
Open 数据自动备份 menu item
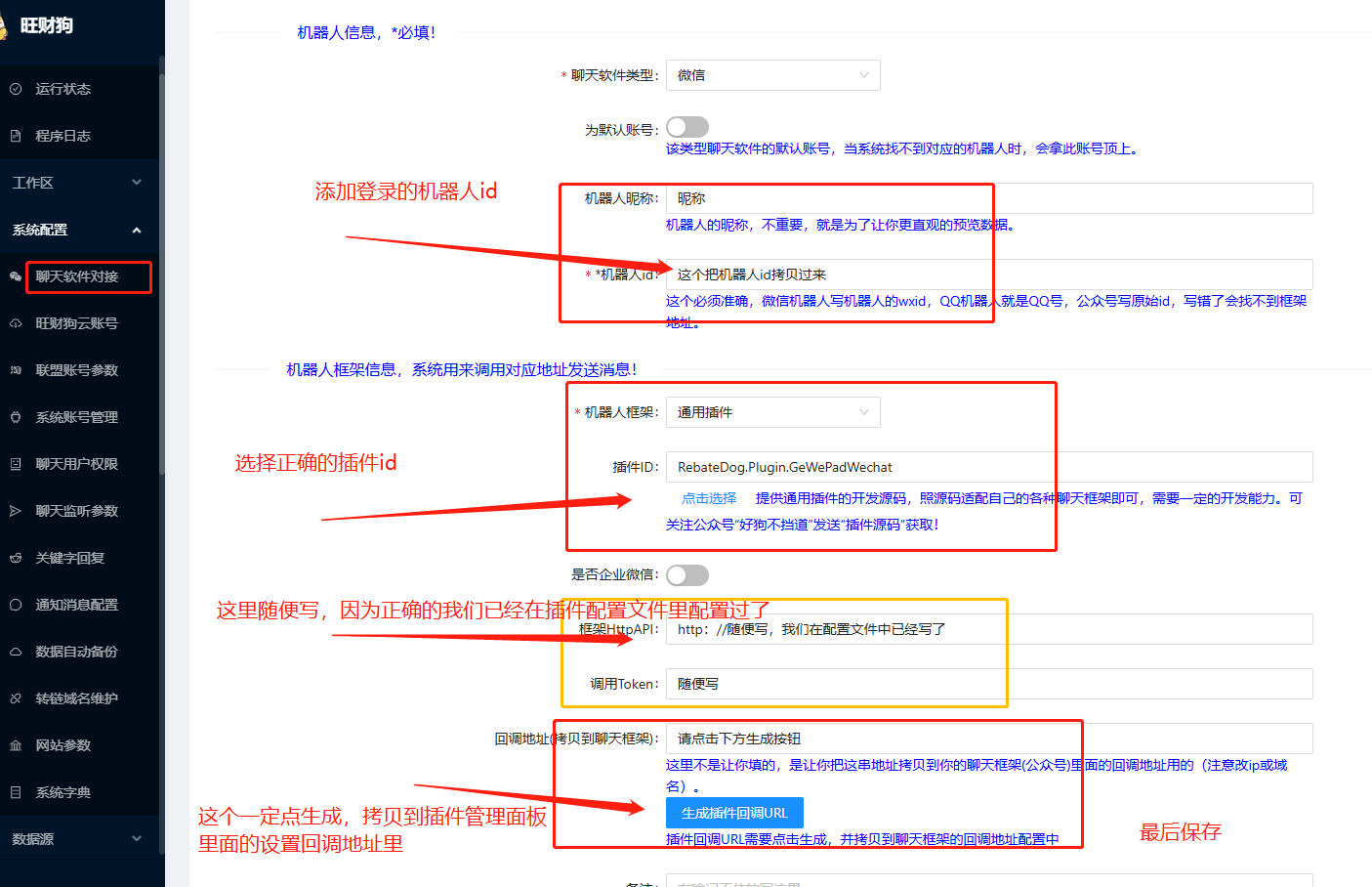pos(76,652)
